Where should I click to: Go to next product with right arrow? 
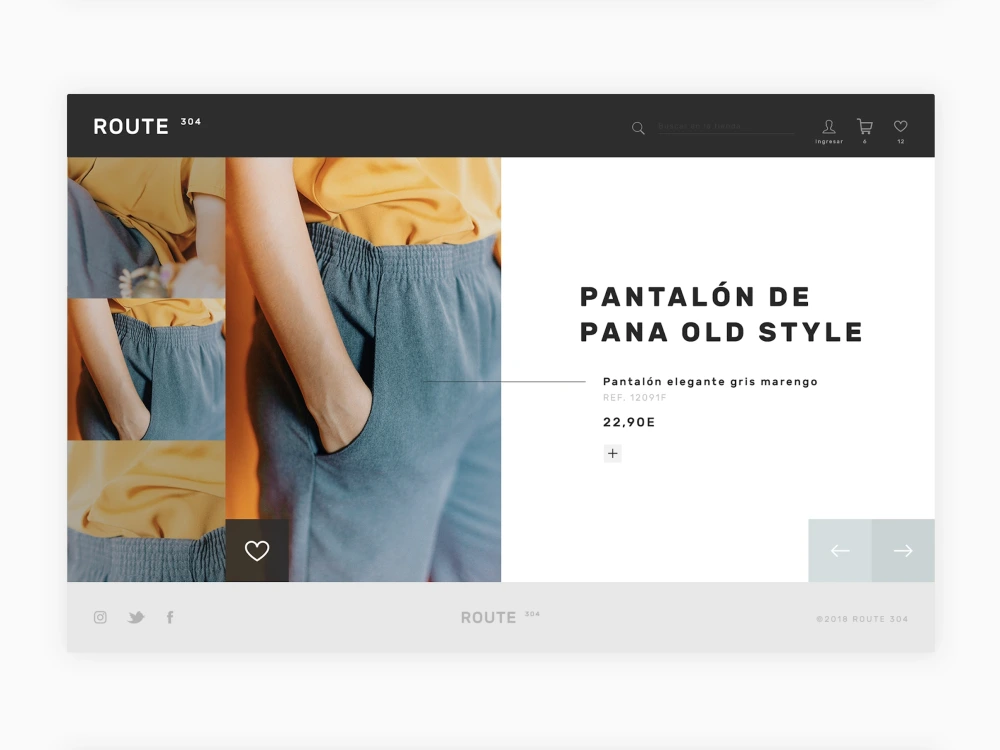coord(903,550)
